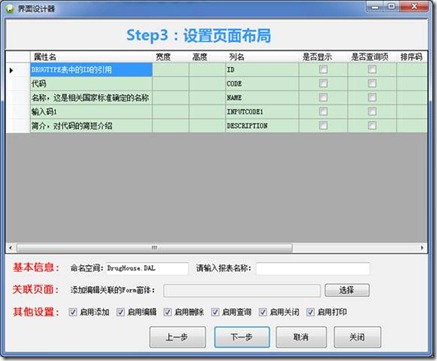Viewport: 437px width, 361px height.
Task: Click the 高度 cell in the NAME row
Action: tap(207, 98)
